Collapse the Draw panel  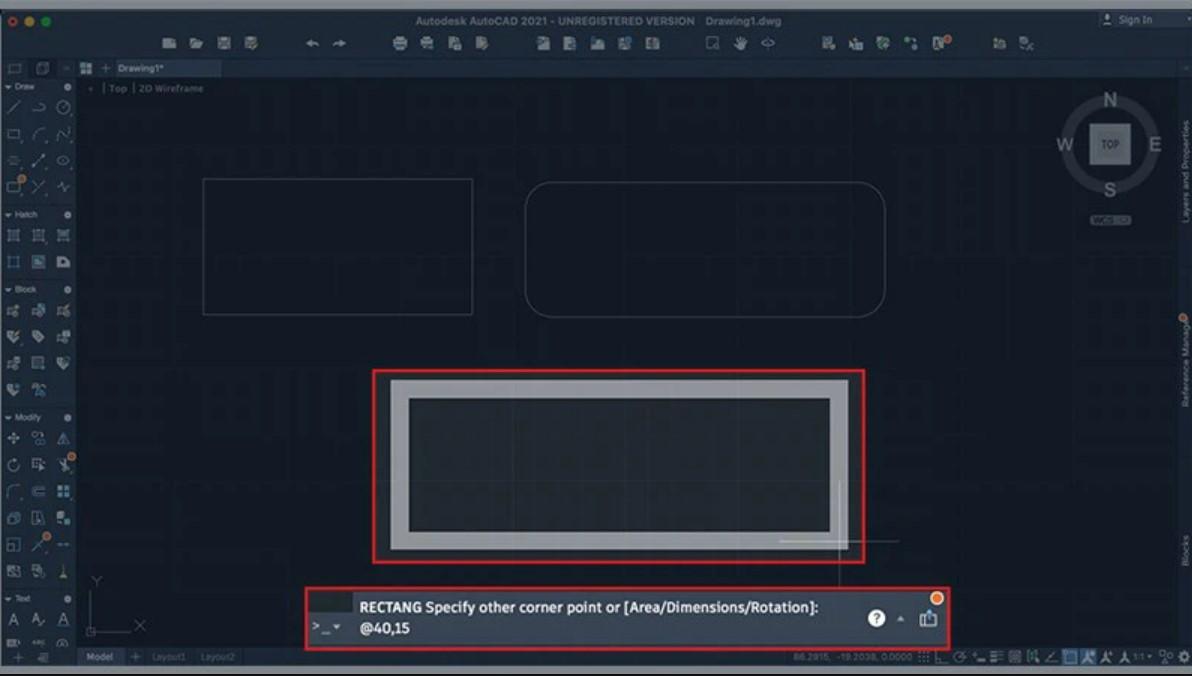tap(6, 87)
